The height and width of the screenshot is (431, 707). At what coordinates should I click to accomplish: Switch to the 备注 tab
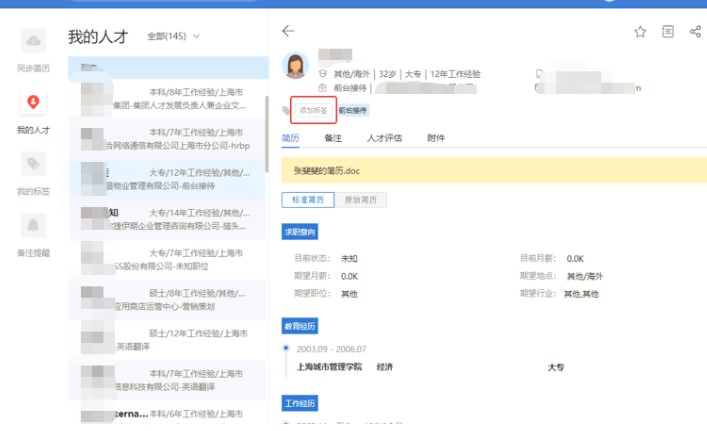[x=333, y=138]
